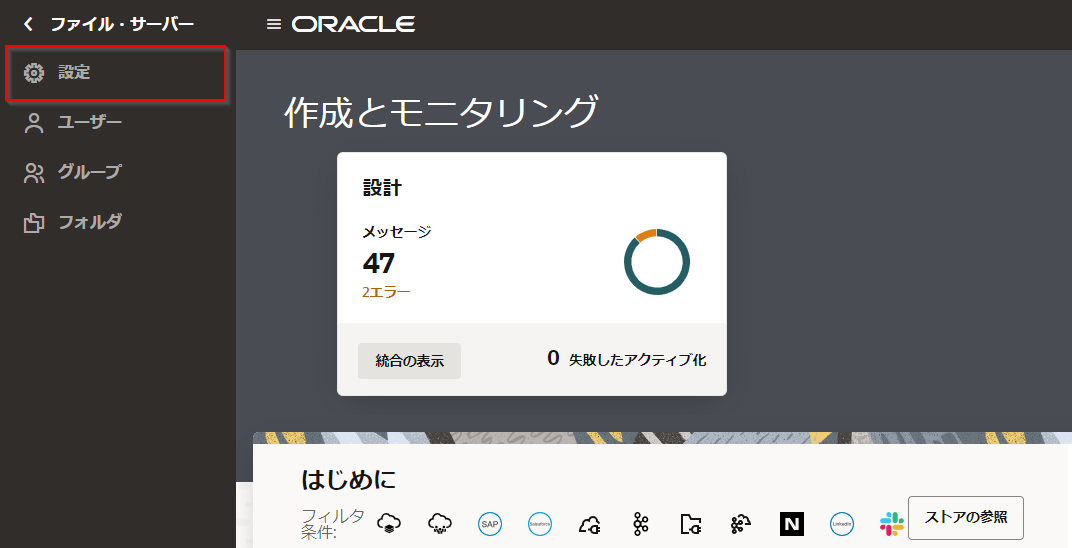Screen dimensions: 1072x548
Task: Go to グループ in the sidebar
Action: coord(89,172)
